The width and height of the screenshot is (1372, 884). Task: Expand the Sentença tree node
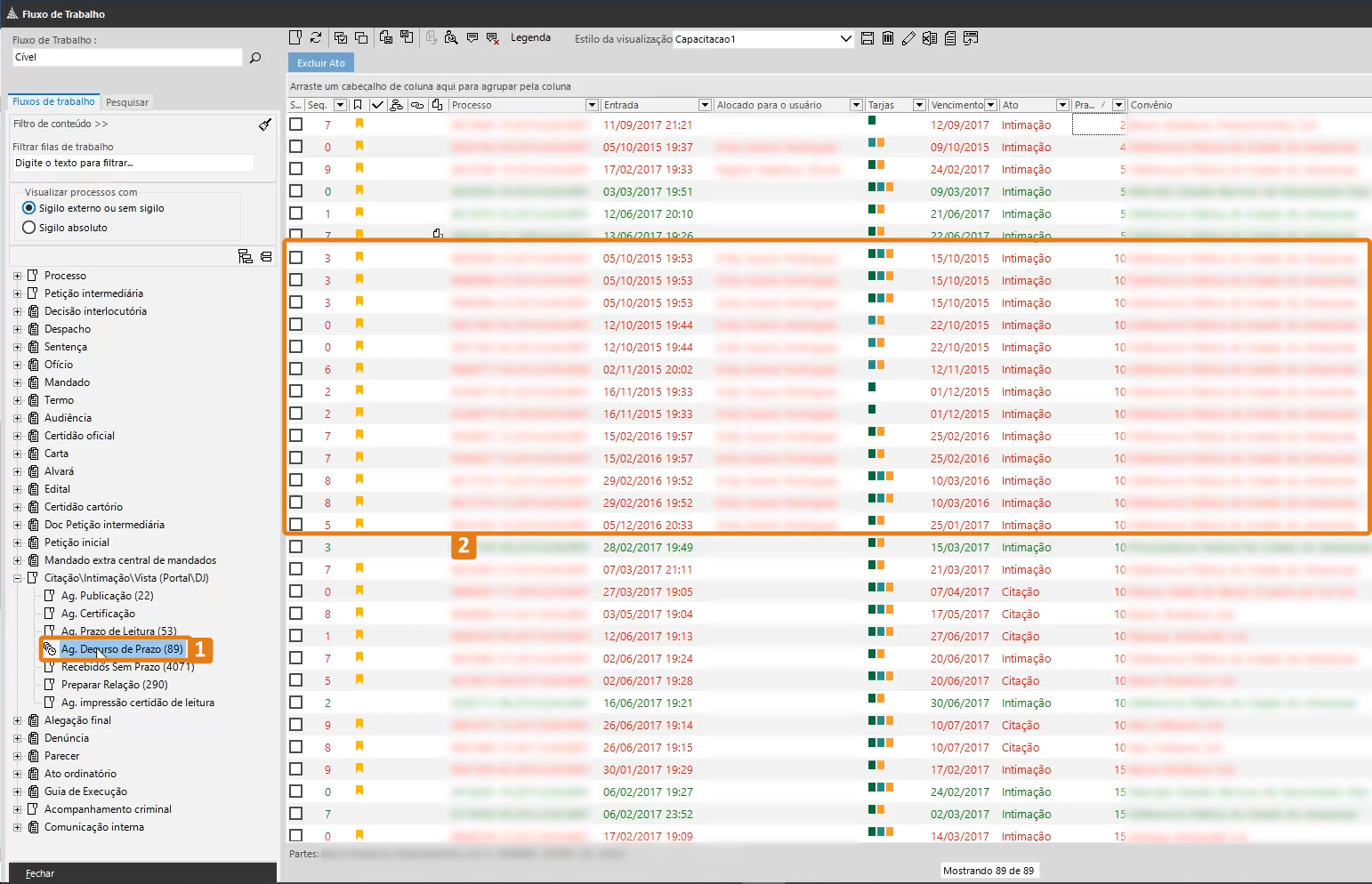pos(17,347)
